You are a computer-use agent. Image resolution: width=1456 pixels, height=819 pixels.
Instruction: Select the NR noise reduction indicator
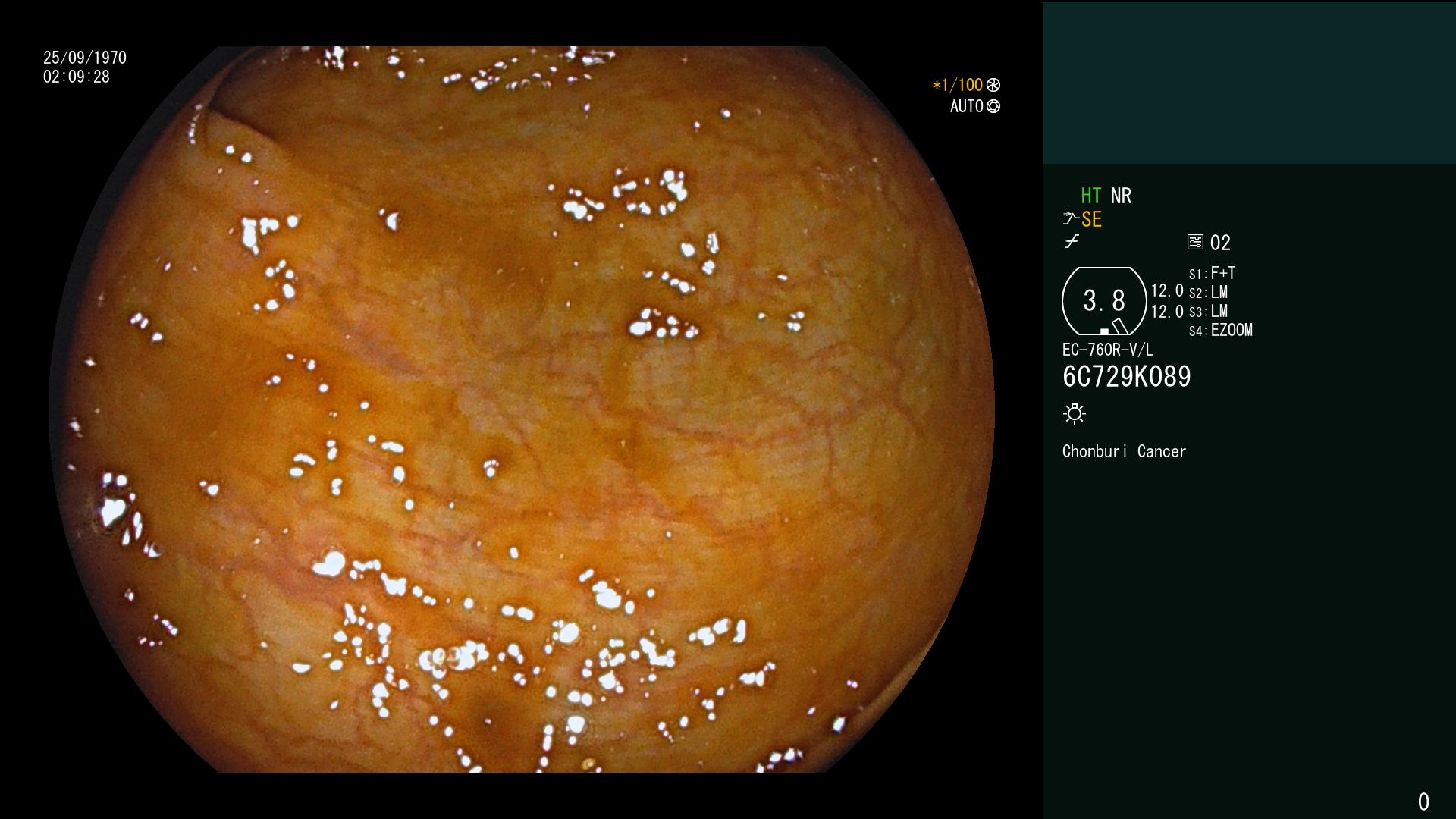tap(1121, 196)
